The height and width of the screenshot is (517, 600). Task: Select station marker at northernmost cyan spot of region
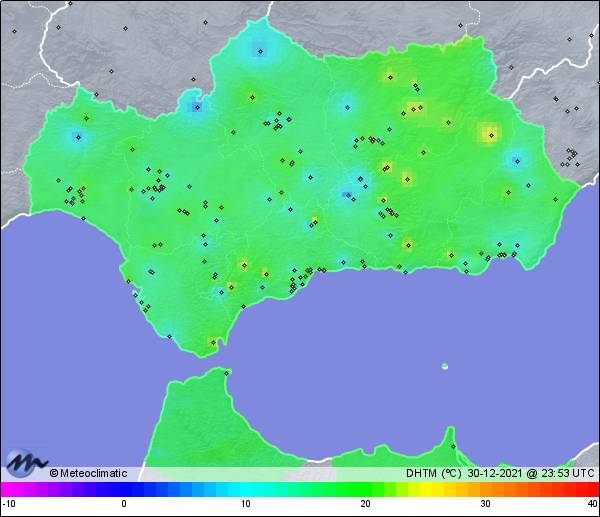coord(261,51)
